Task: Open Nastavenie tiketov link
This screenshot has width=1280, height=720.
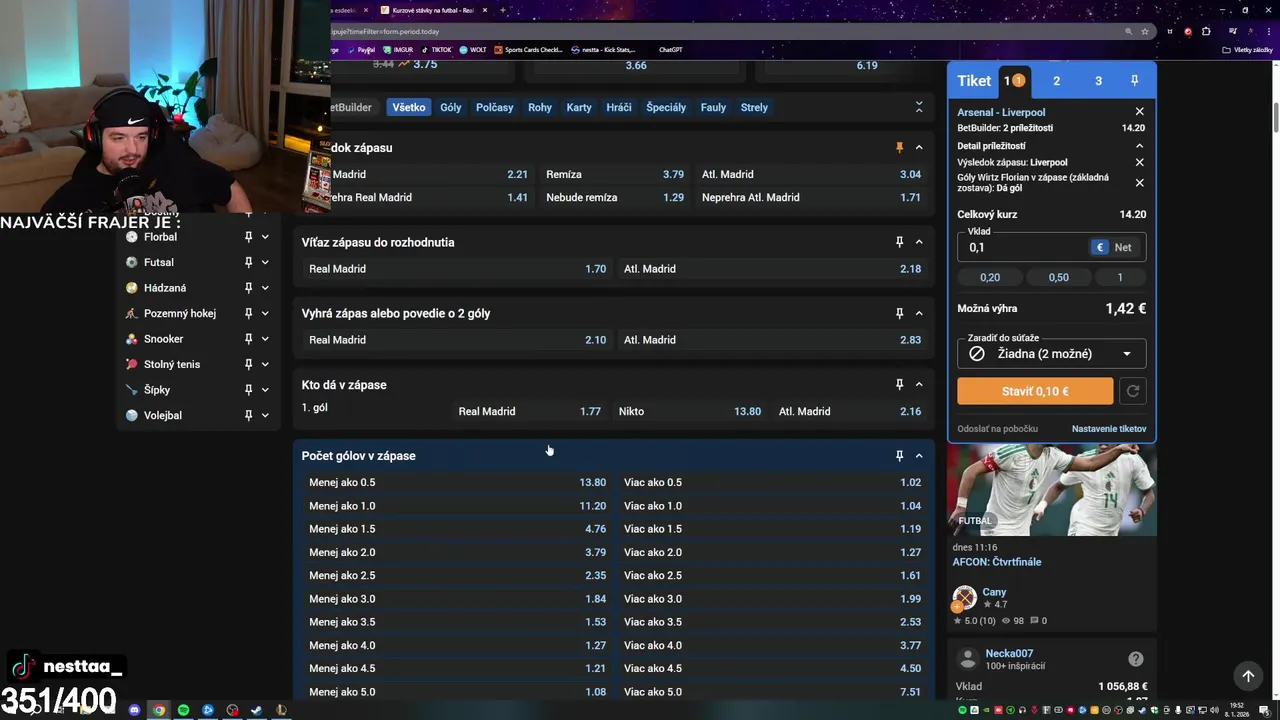Action: [x=1109, y=429]
